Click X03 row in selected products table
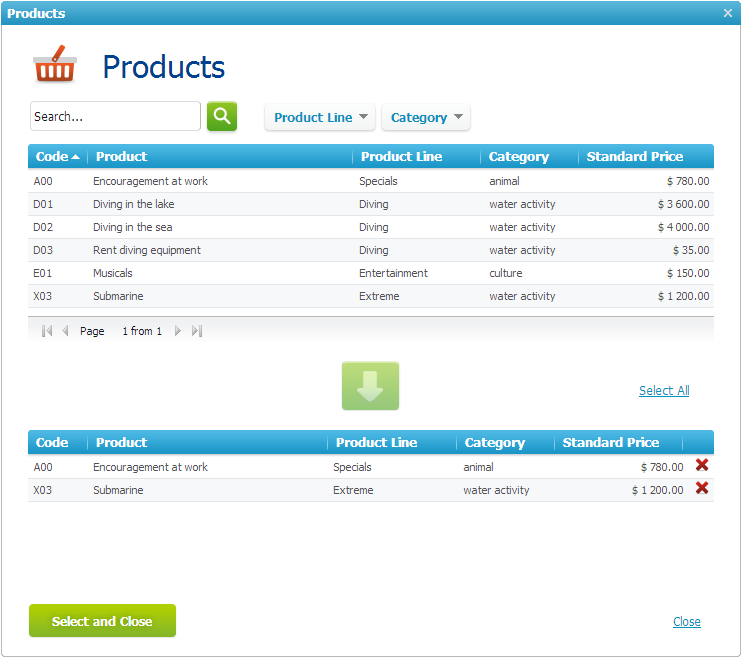Viewport: 742px width, 657px height. [371, 490]
